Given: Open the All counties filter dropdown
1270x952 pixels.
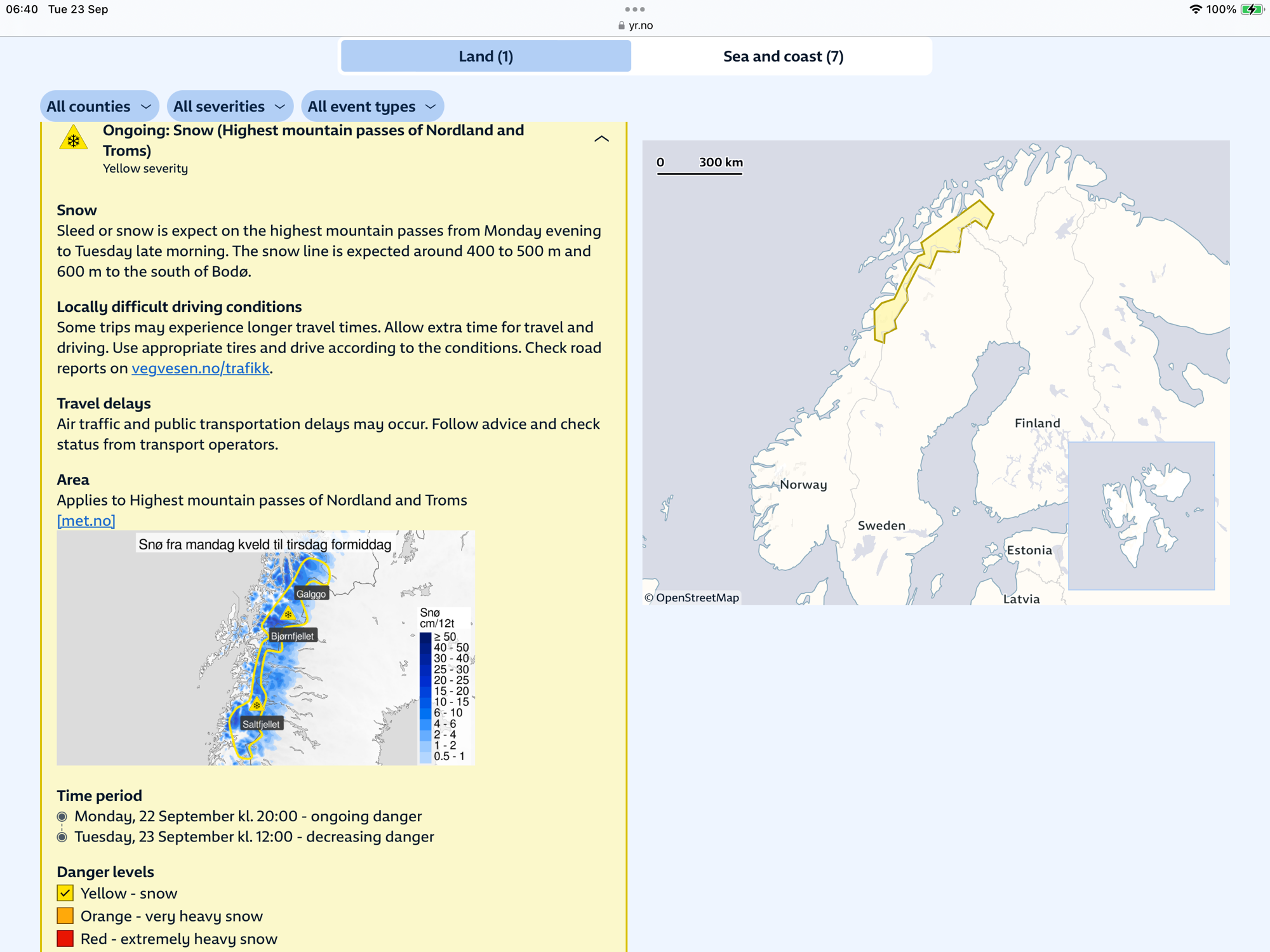Looking at the screenshot, I should pyautogui.click(x=99, y=106).
